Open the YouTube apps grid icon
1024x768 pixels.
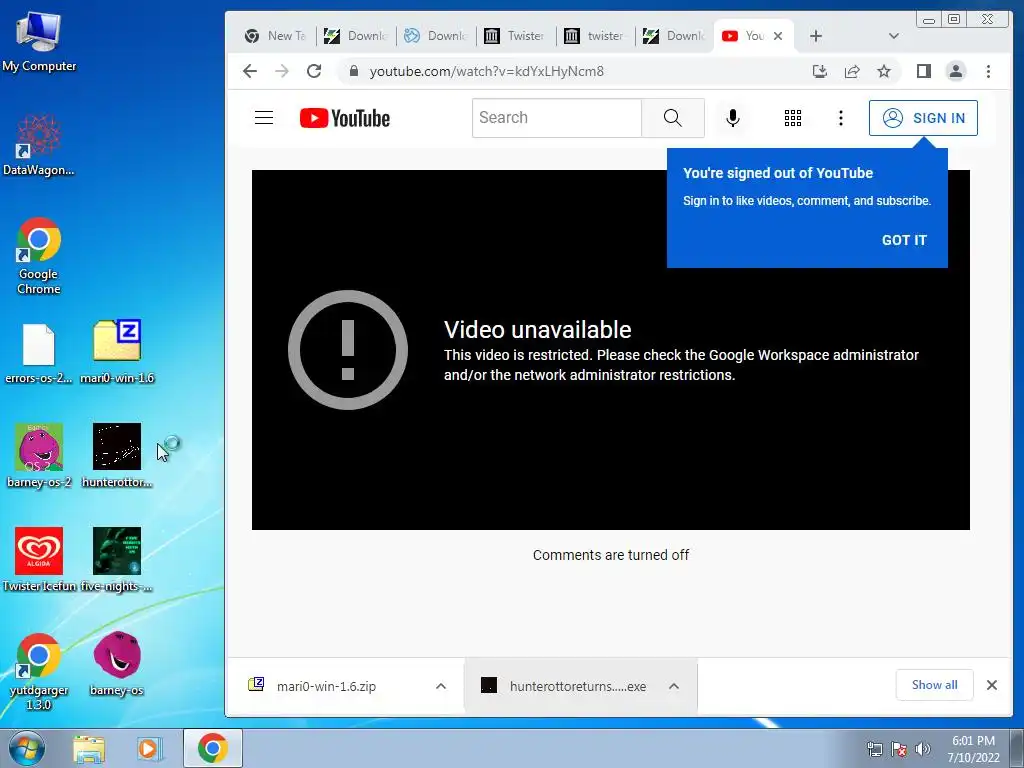coord(792,118)
